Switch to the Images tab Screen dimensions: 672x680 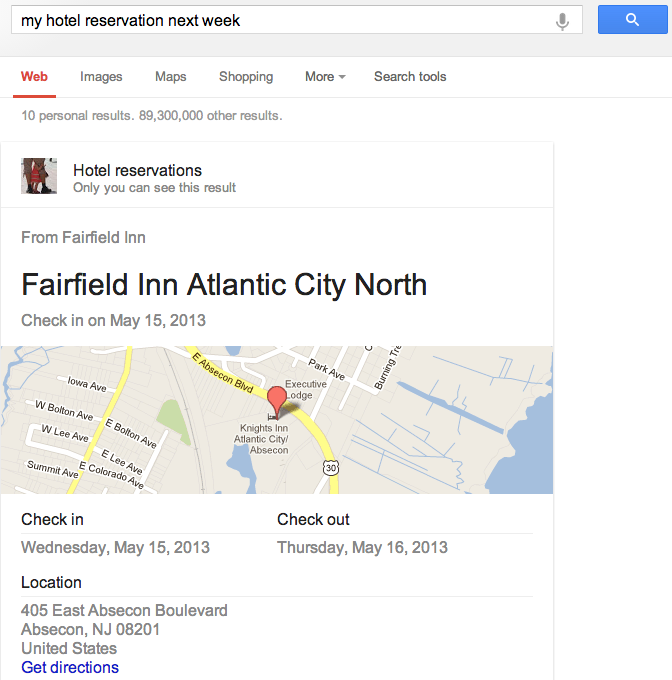[101, 77]
